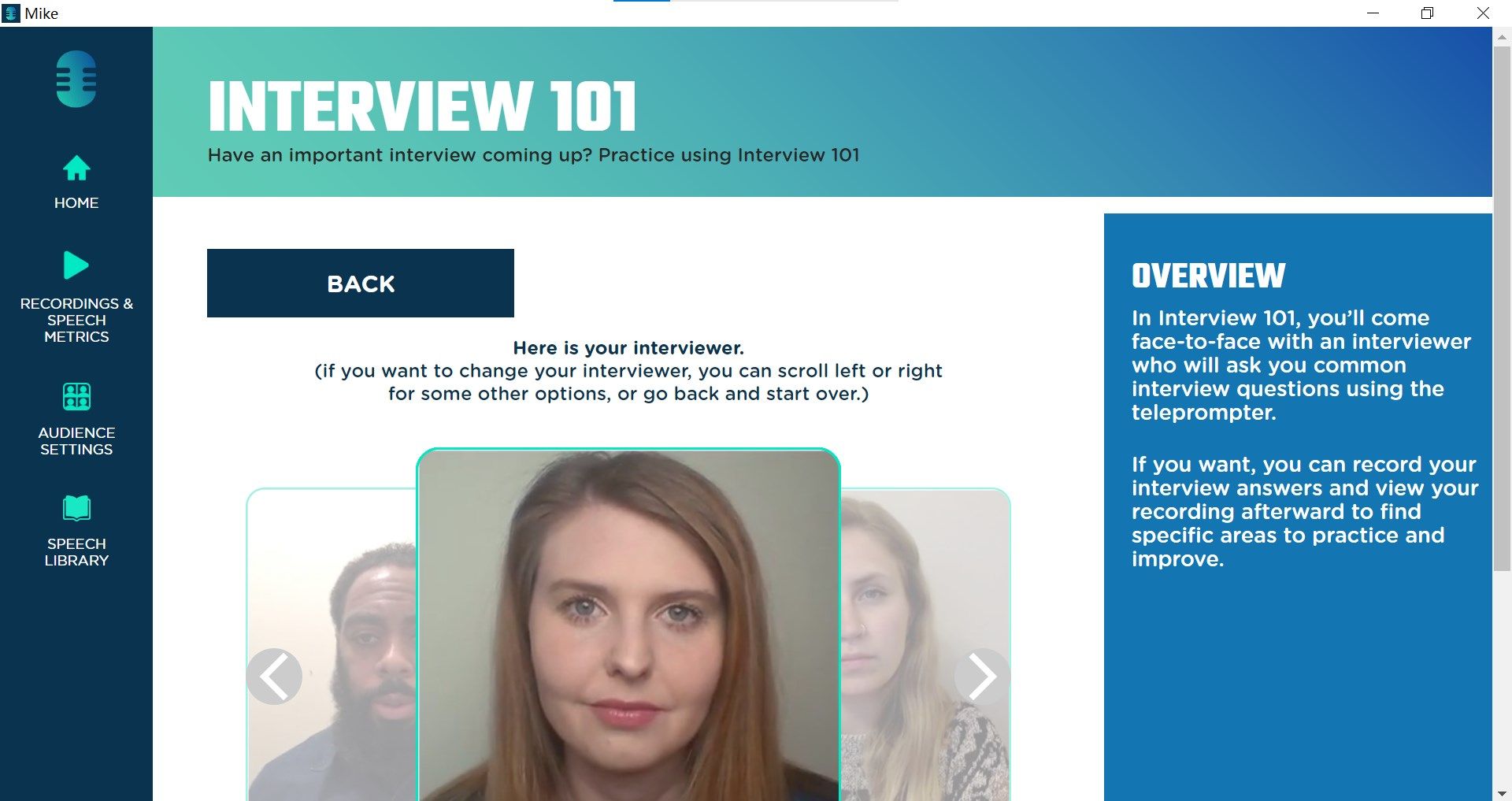Click the vertical scrollbar thumb
The width and height of the screenshot is (1512, 801).
[1502, 307]
